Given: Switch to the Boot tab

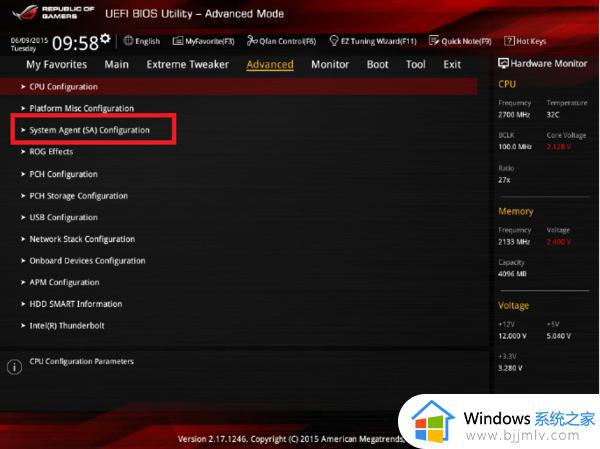Looking at the screenshot, I should point(378,64).
